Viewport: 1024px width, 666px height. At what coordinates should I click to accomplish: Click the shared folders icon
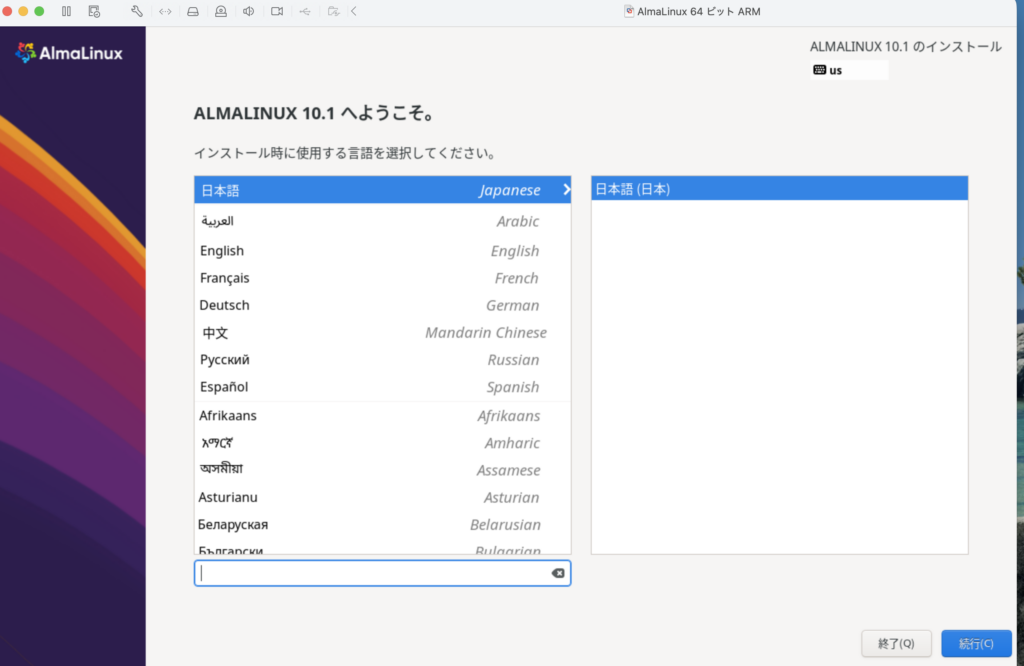pos(333,11)
